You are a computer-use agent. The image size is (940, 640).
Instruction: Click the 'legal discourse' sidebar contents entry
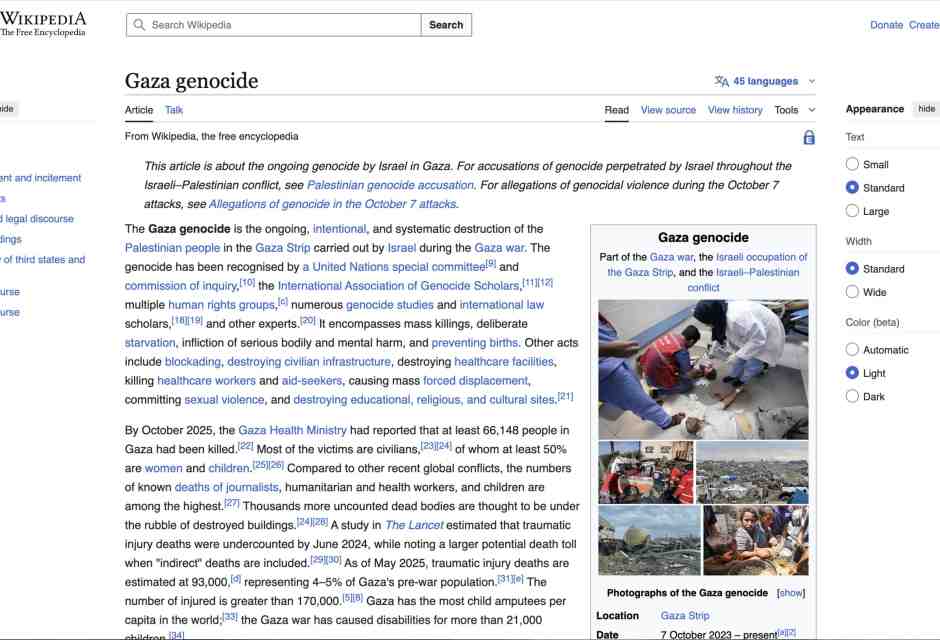37,219
